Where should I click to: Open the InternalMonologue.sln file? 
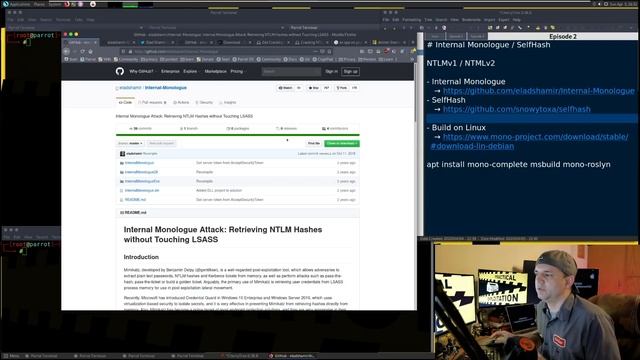[x=142, y=191]
